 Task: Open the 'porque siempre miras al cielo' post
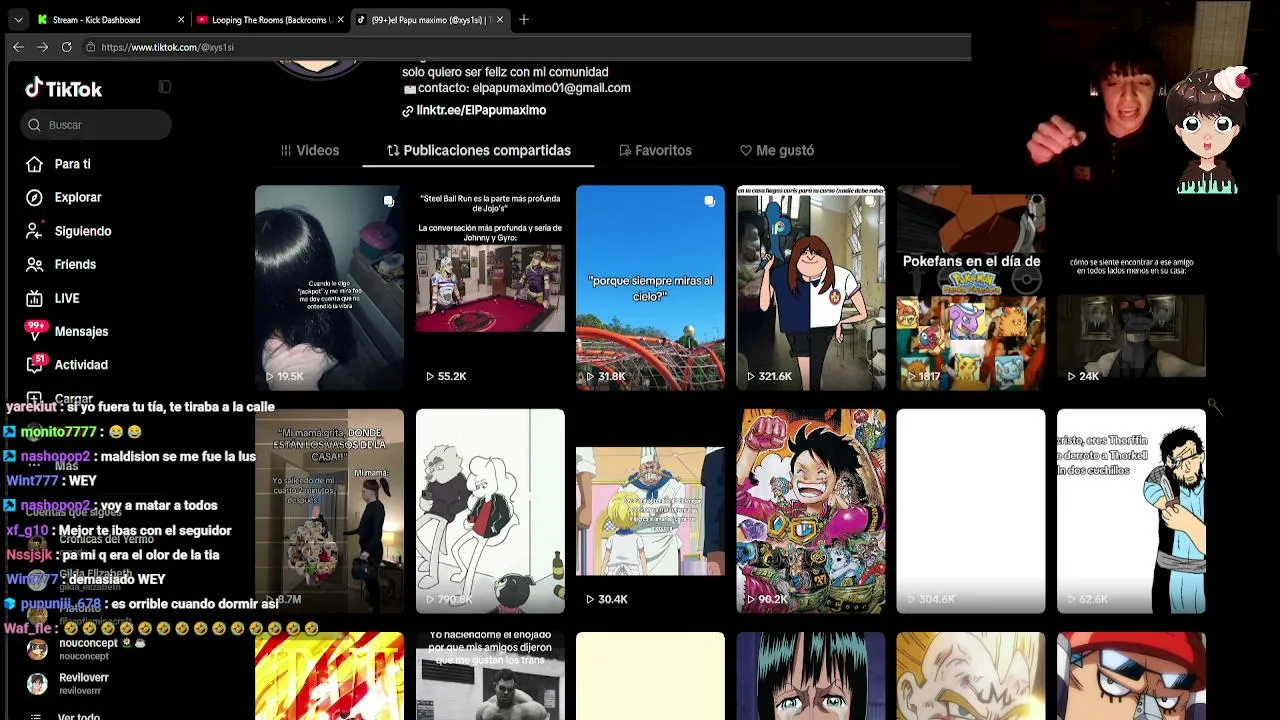650,288
